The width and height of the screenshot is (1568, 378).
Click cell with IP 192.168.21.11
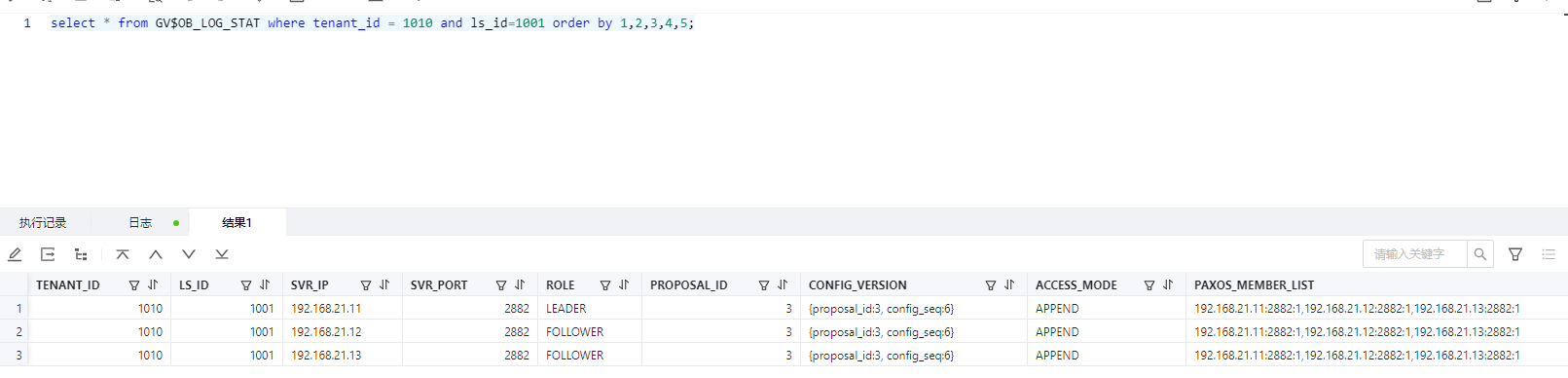coord(343,309)
